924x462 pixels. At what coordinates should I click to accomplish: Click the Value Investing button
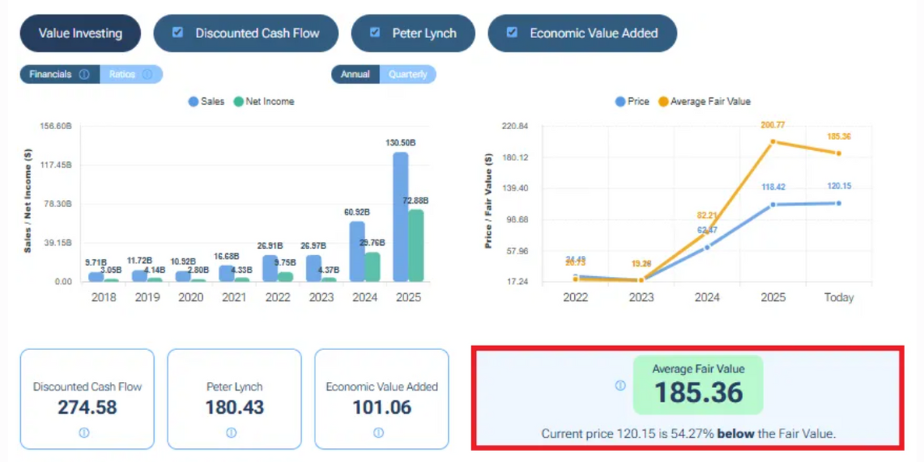pos(80,33)
